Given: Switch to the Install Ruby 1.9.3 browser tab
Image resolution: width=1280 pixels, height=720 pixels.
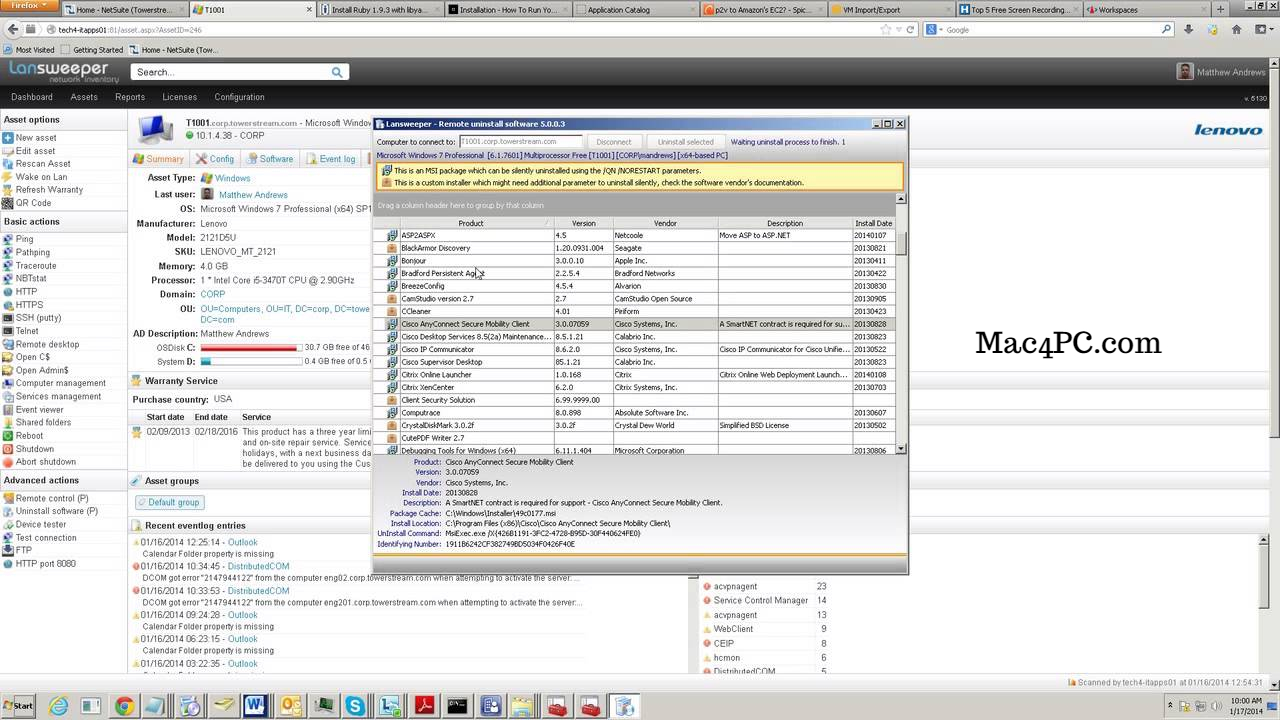Looking at the screenshot, I should click(x=380, y=10).
